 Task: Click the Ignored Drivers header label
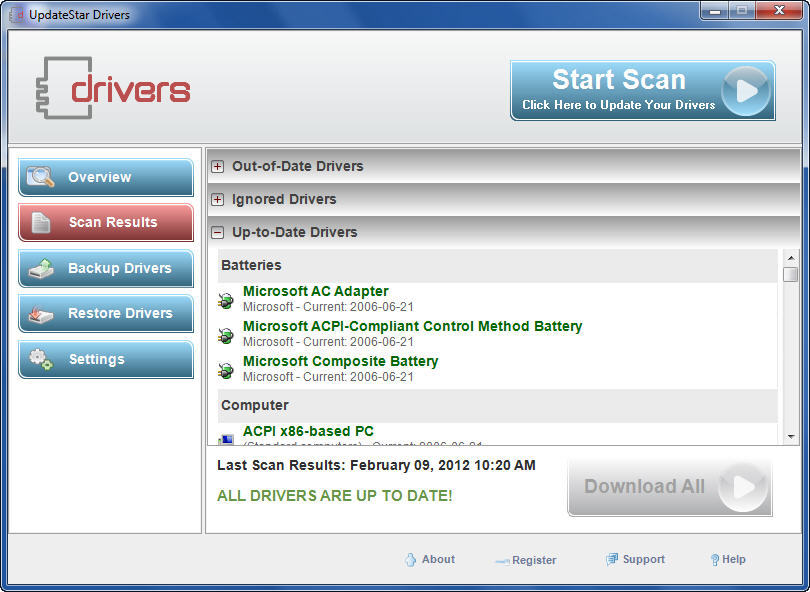(284, 199)
